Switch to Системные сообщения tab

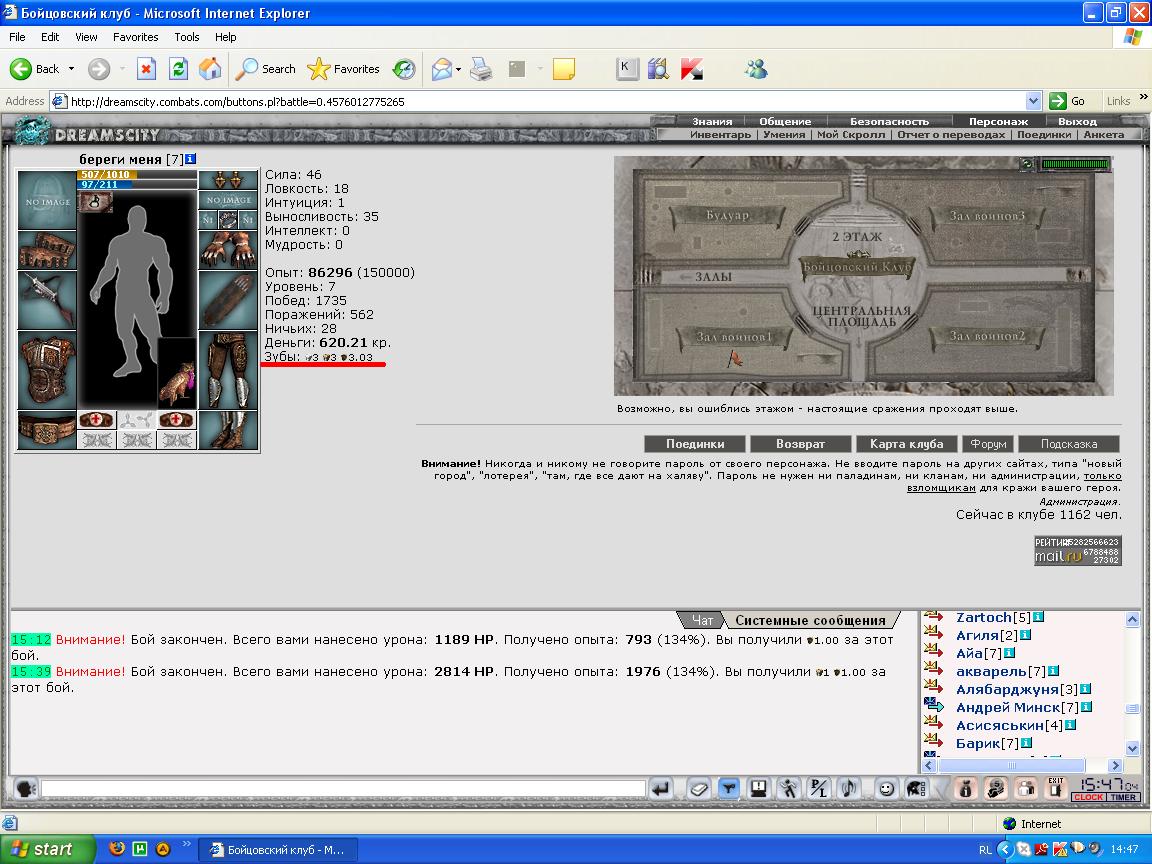click(810, 620)
